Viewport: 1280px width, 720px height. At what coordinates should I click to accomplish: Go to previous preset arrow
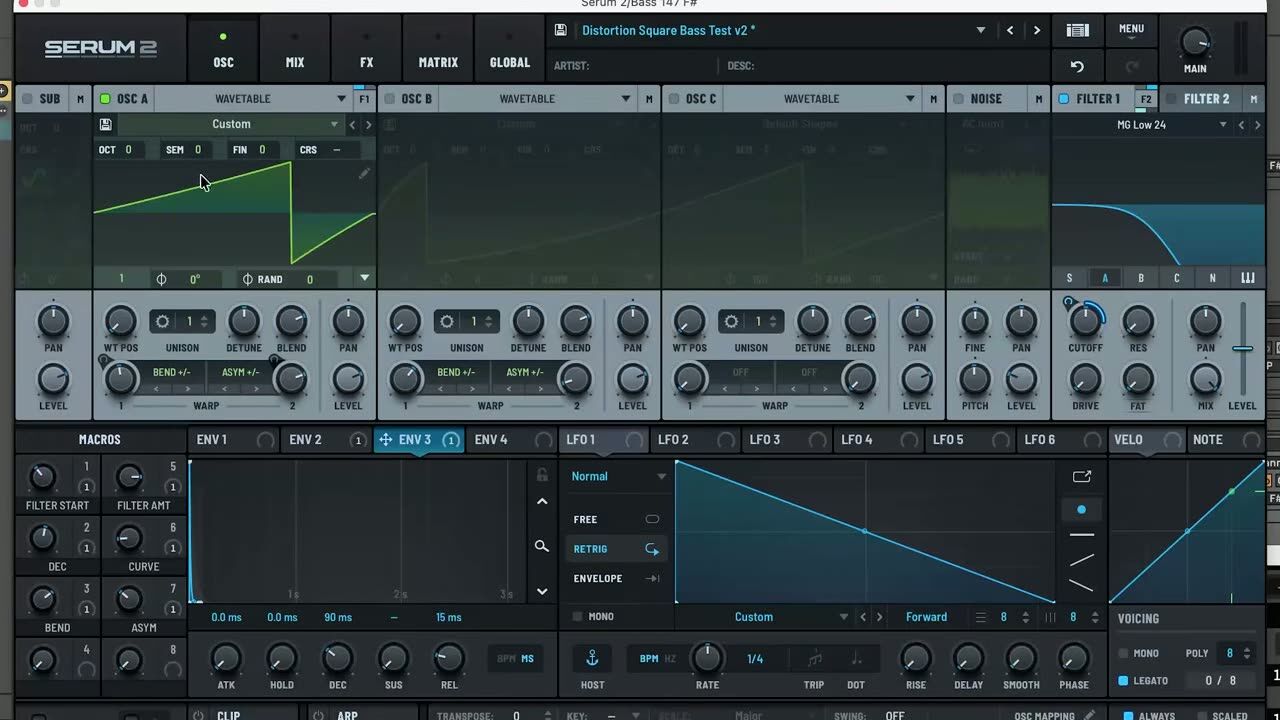[x=1010, y=31]
